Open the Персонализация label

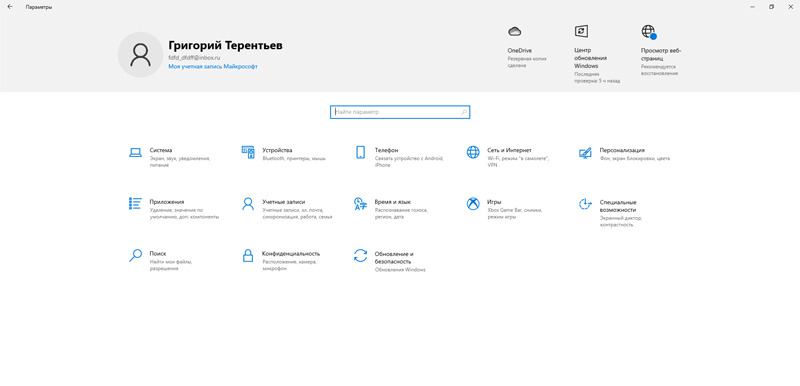(622, 150)
